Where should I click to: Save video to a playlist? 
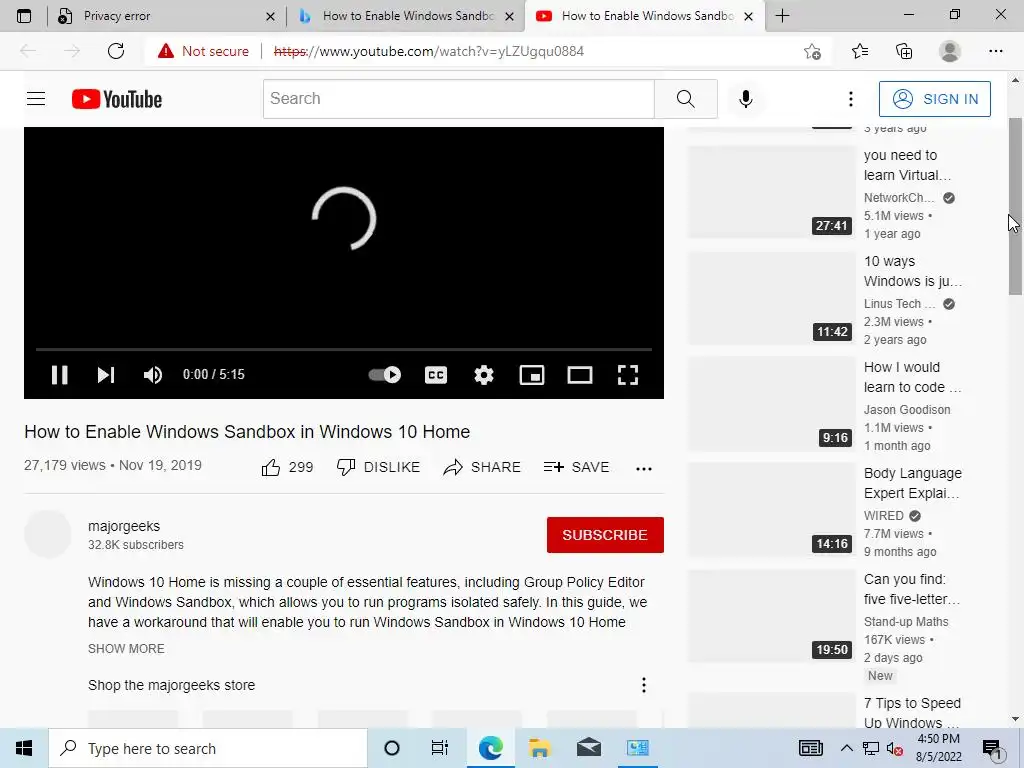[576, 468]
